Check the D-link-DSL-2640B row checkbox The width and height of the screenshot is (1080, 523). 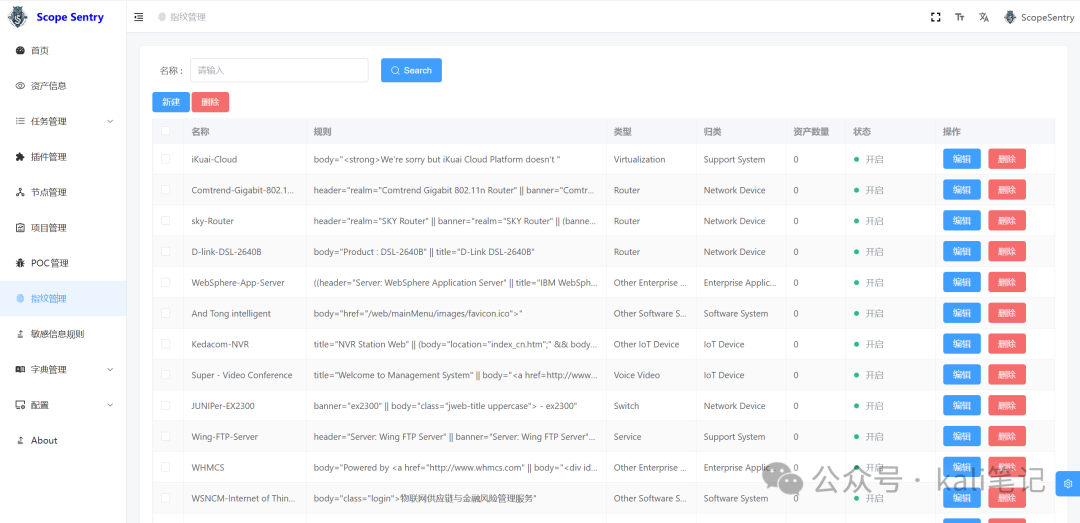pyautogui.click(x=165, y=252)
